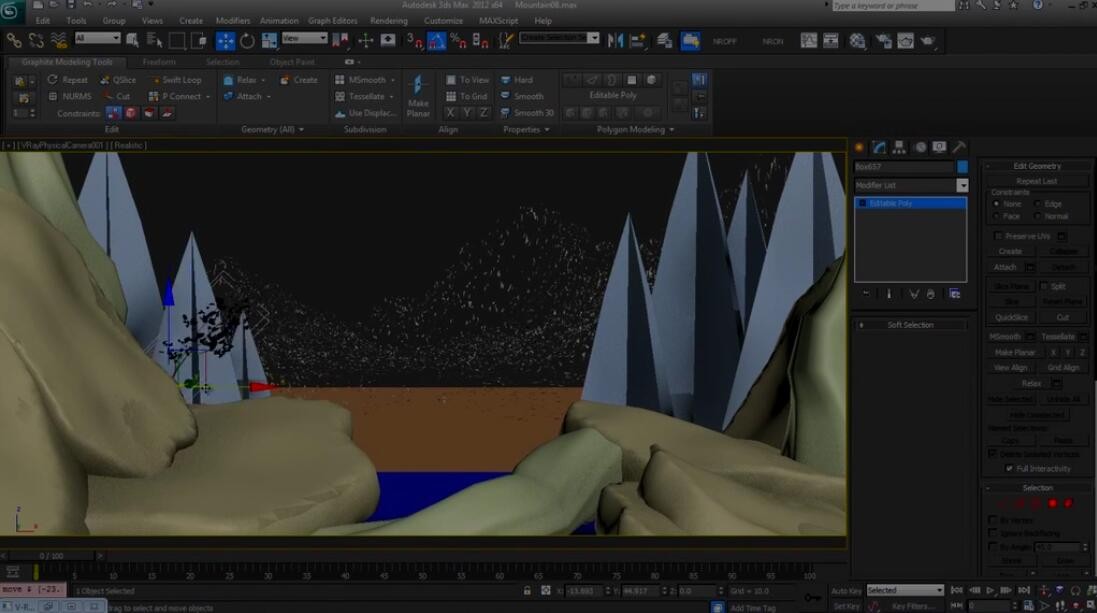Click the Play Animation button
Screen dimensions: 1097x613
(990, 591)
